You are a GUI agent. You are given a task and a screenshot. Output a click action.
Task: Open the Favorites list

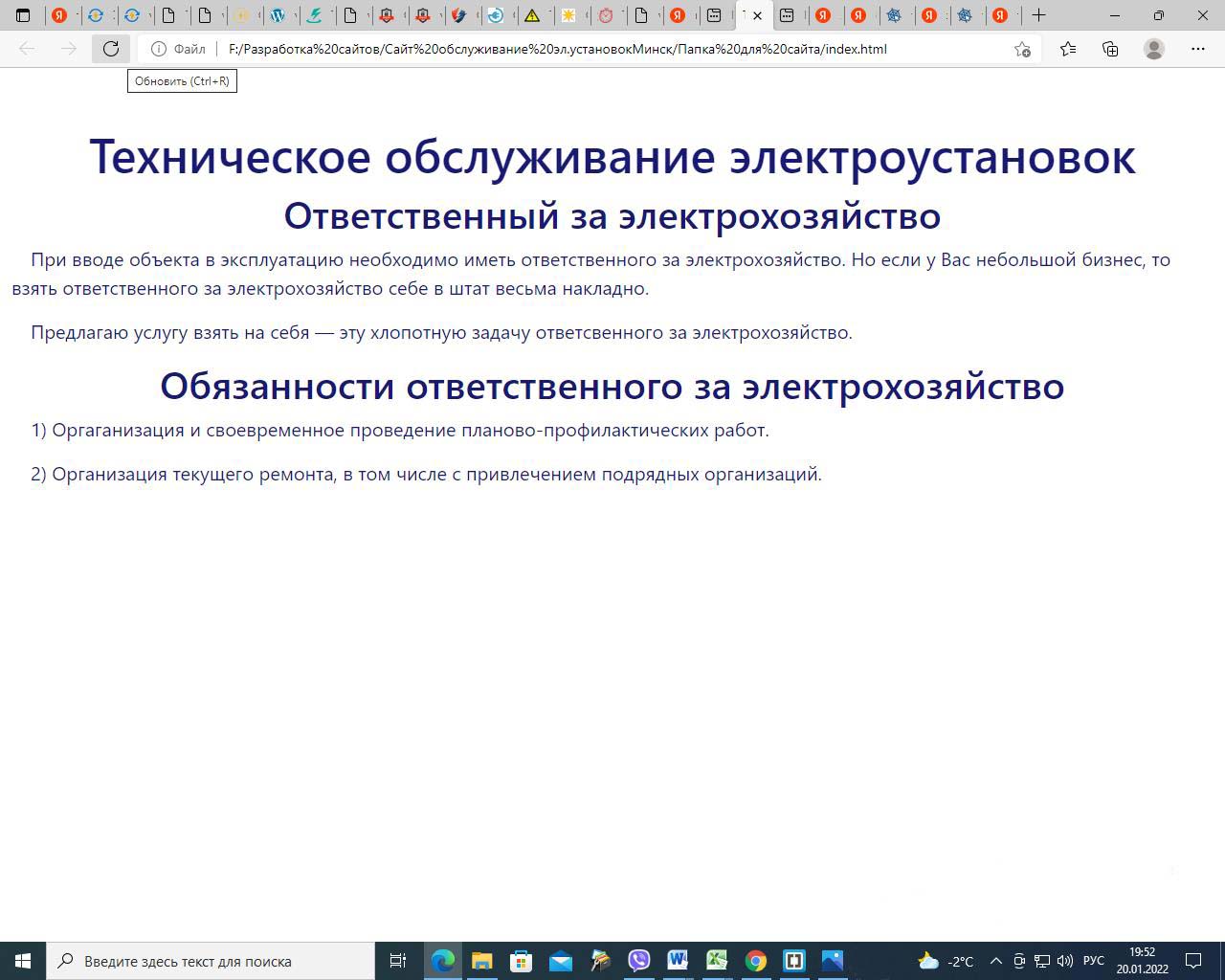pyautogui.click(x=1068, y=49)
